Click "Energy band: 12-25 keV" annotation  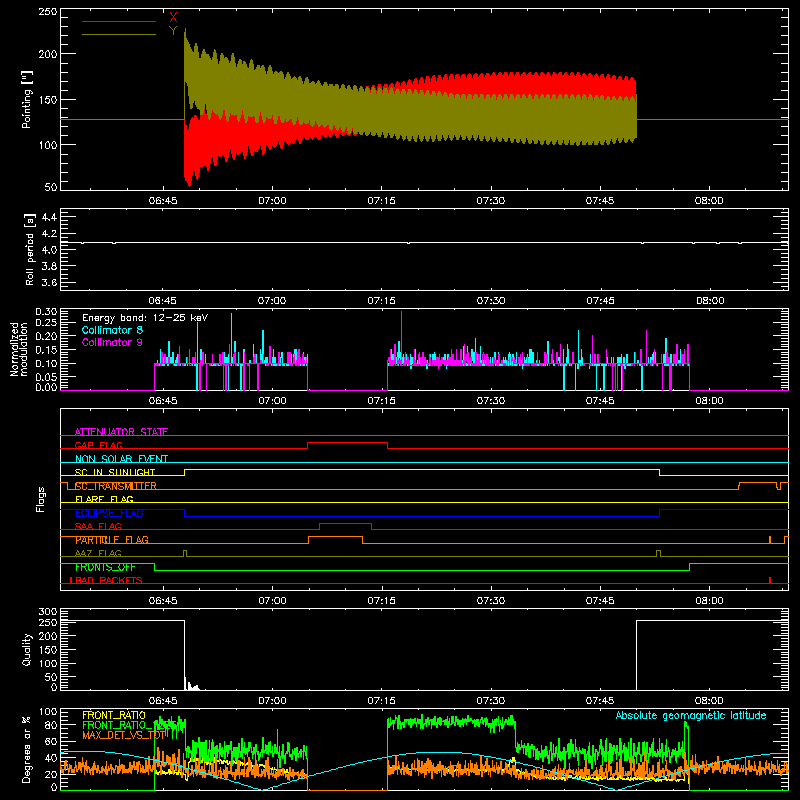[145, 318]
